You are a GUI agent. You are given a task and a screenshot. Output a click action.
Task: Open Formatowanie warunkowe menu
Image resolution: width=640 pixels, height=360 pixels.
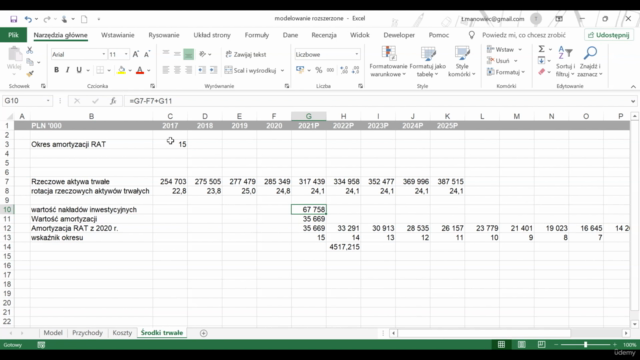click(x=388, y=61)
